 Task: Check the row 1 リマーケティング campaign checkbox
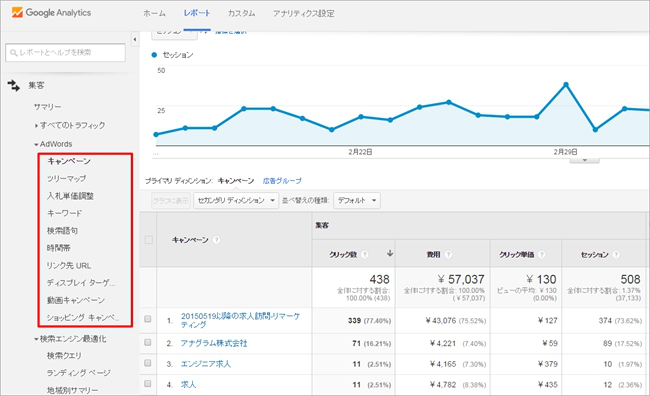click(148, 319)
